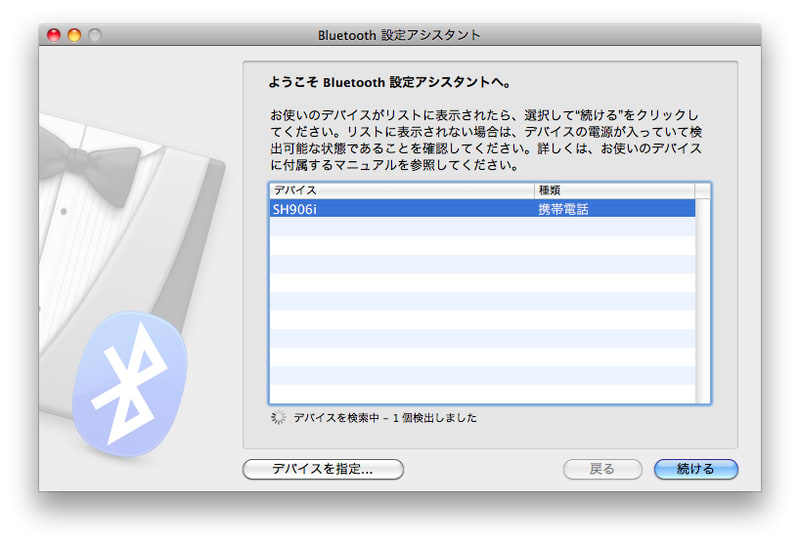Click the device list vertical scrollbar
800x545 pixels.
(x=703, y=300)
